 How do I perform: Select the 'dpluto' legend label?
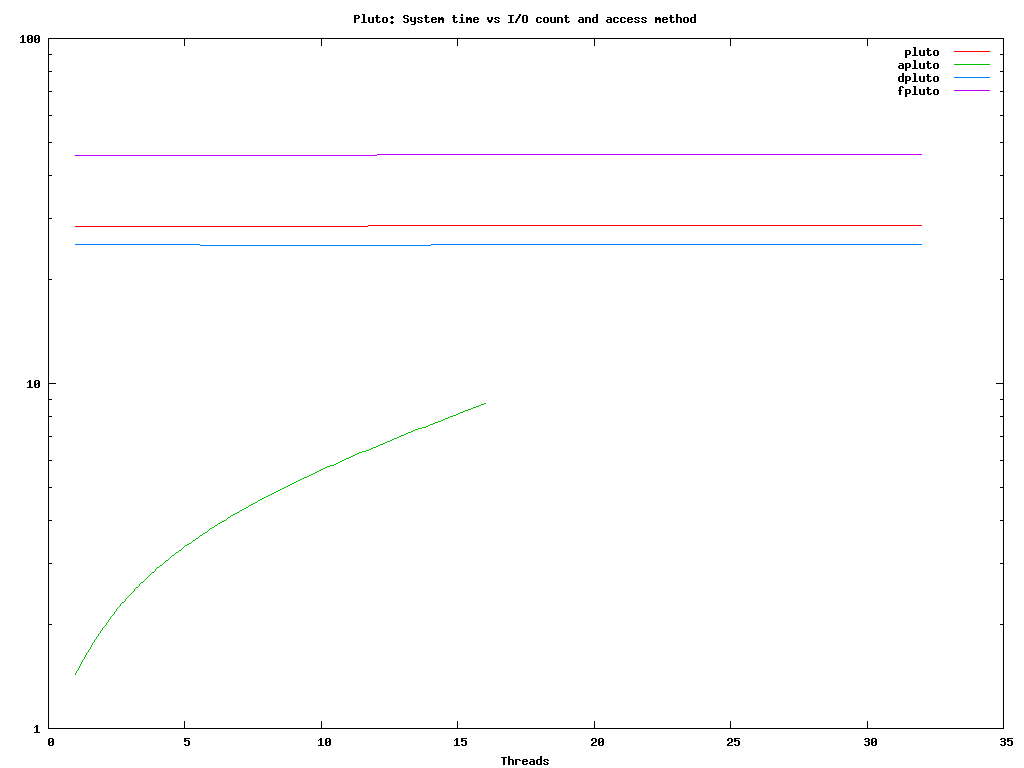pyautogui.click(x=918, y=78)
